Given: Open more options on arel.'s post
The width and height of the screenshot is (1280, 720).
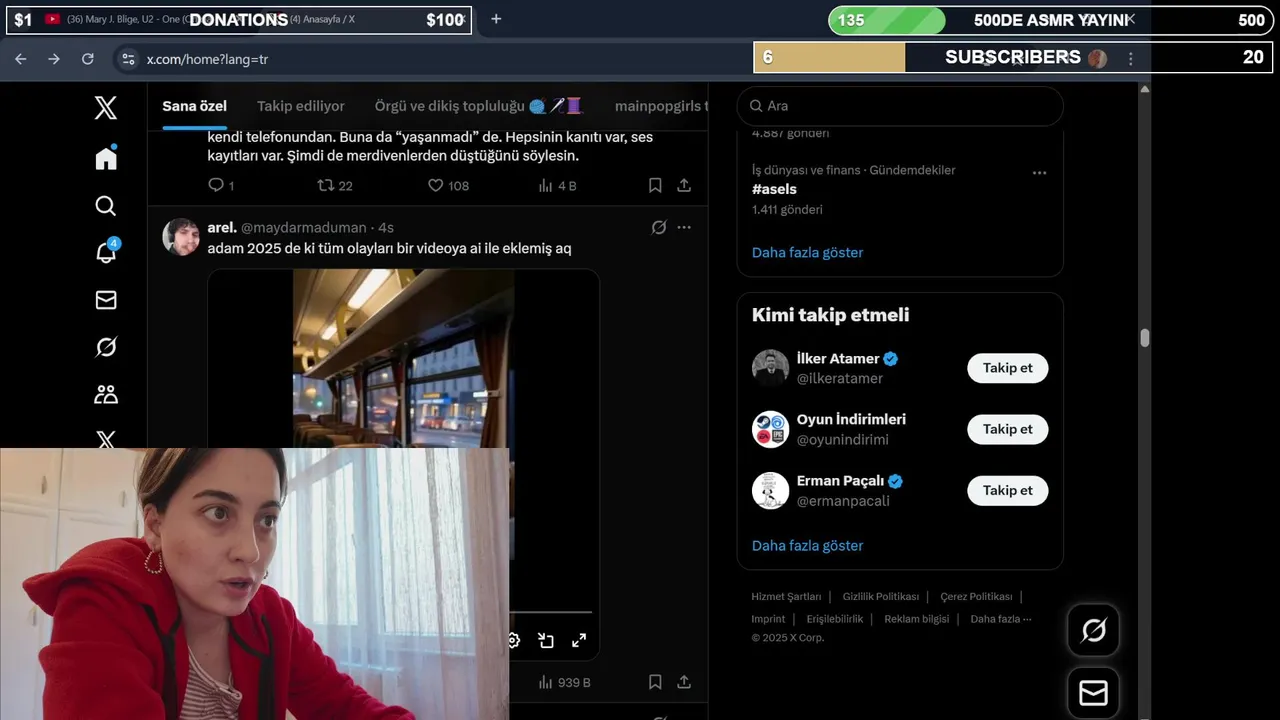Looking at the screenshot, I should (x=684, y=227).
